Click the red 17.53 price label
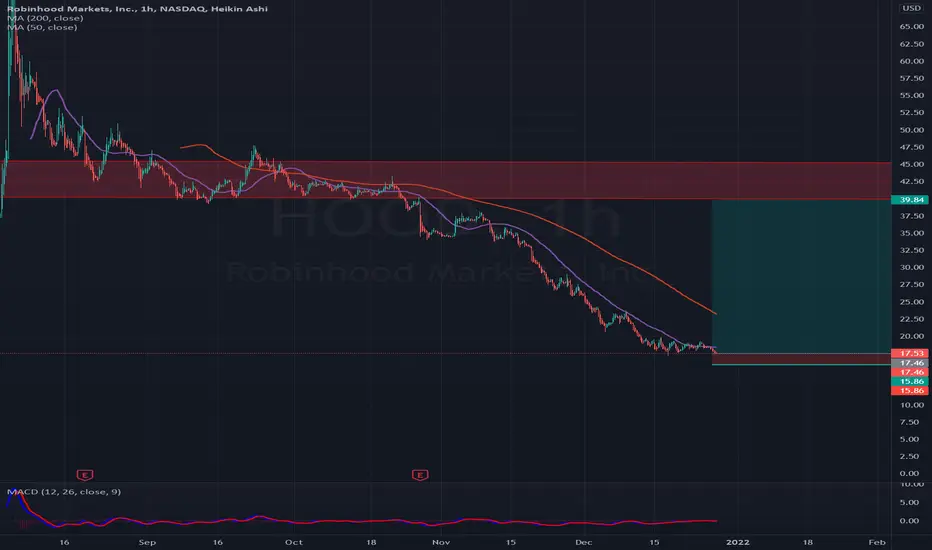The height and width of the screenshot is (550, 932). point(909,353)
